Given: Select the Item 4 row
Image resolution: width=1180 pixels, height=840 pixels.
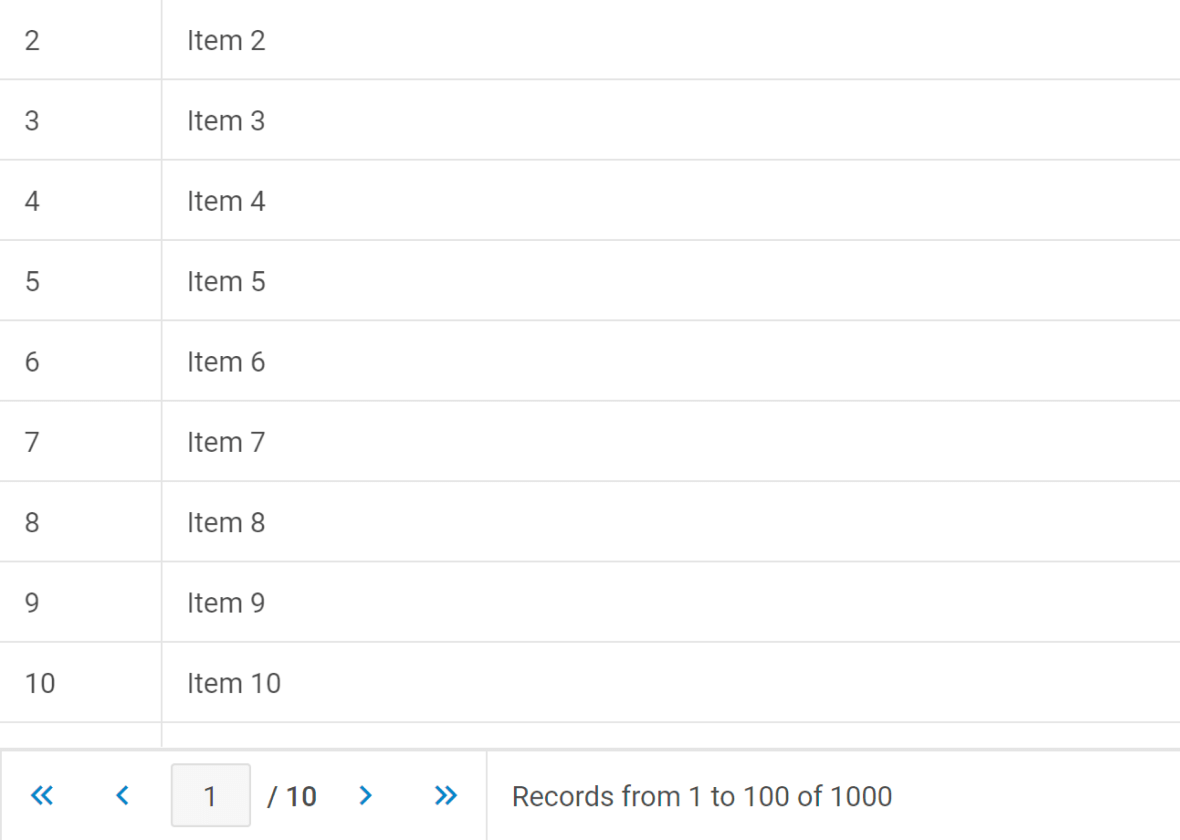Looking at the screenshot, I should 590,201.
